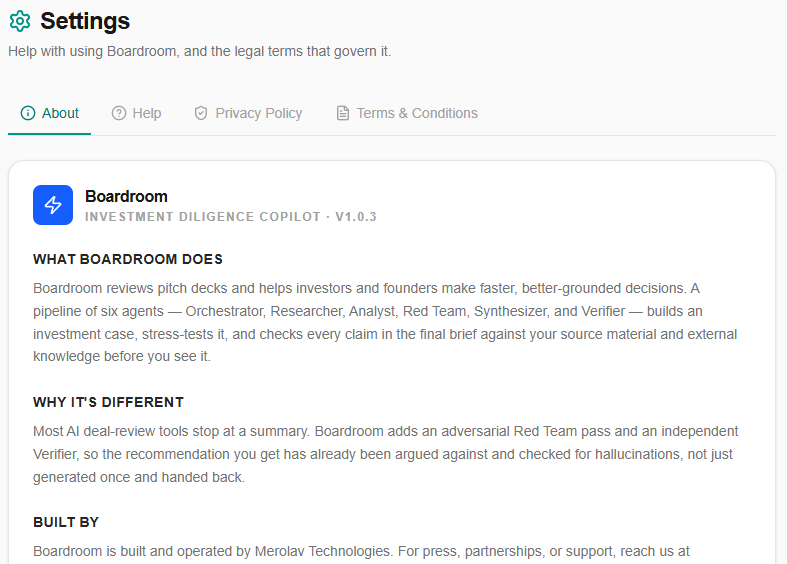Click the Privacy Policy shield icon
Image resolution: width=787 pixels, height=564 pixels.
click(x=201, y=113)
